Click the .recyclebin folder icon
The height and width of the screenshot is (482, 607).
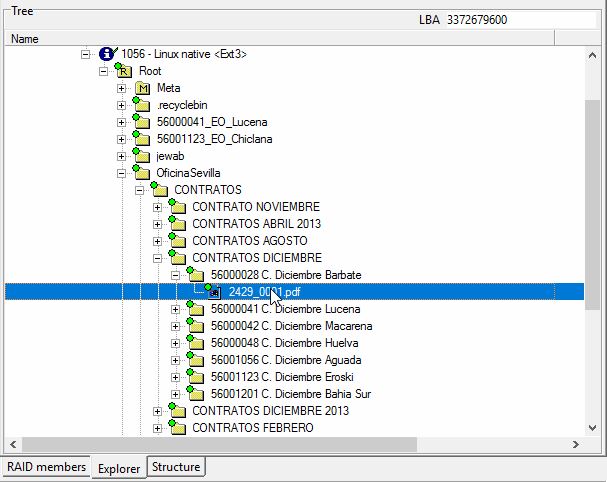click(x=141, y=105)
